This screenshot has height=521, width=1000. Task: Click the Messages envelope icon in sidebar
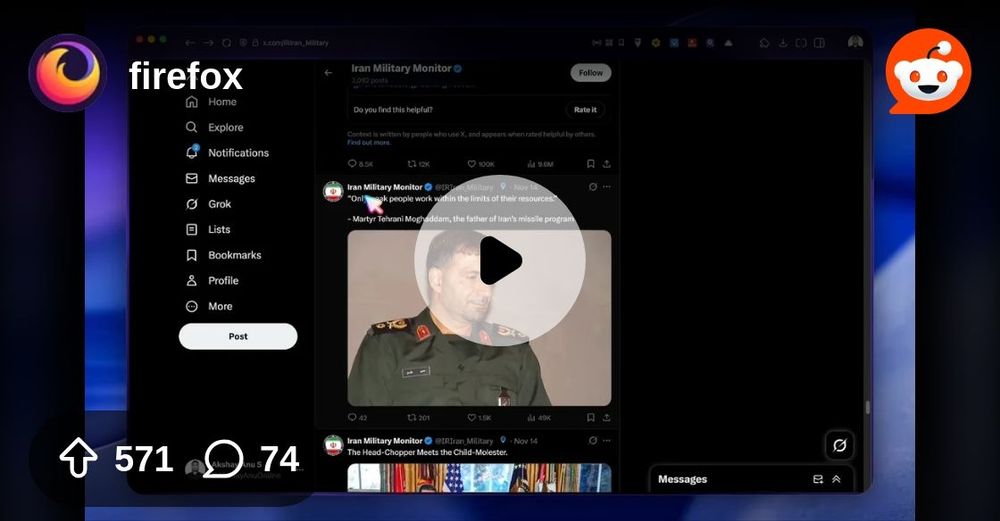click(191, 179)
